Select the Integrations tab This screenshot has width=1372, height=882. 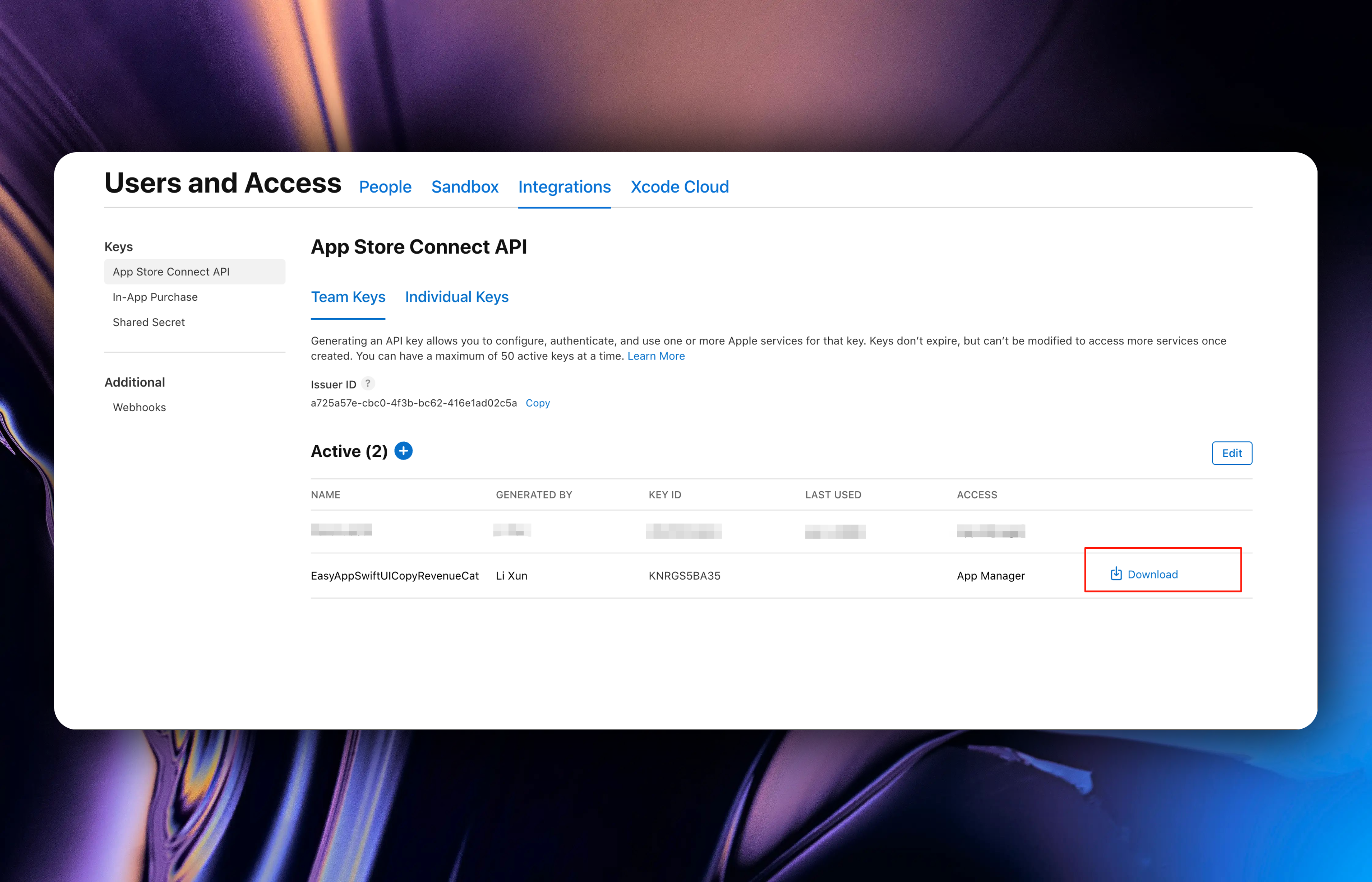pyautogui.click(x=564, y=187)
